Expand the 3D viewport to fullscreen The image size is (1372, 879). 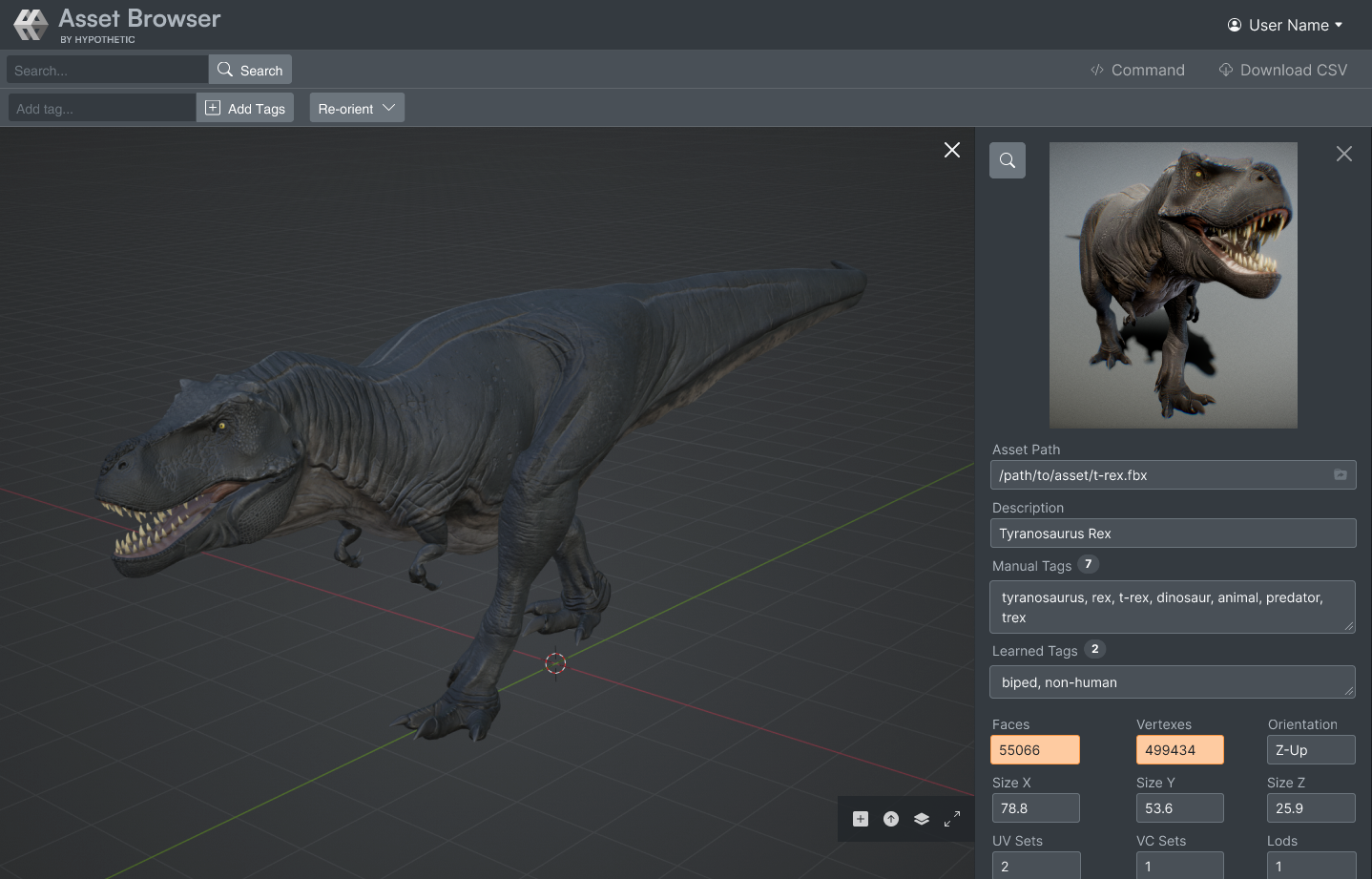[952, 819]
